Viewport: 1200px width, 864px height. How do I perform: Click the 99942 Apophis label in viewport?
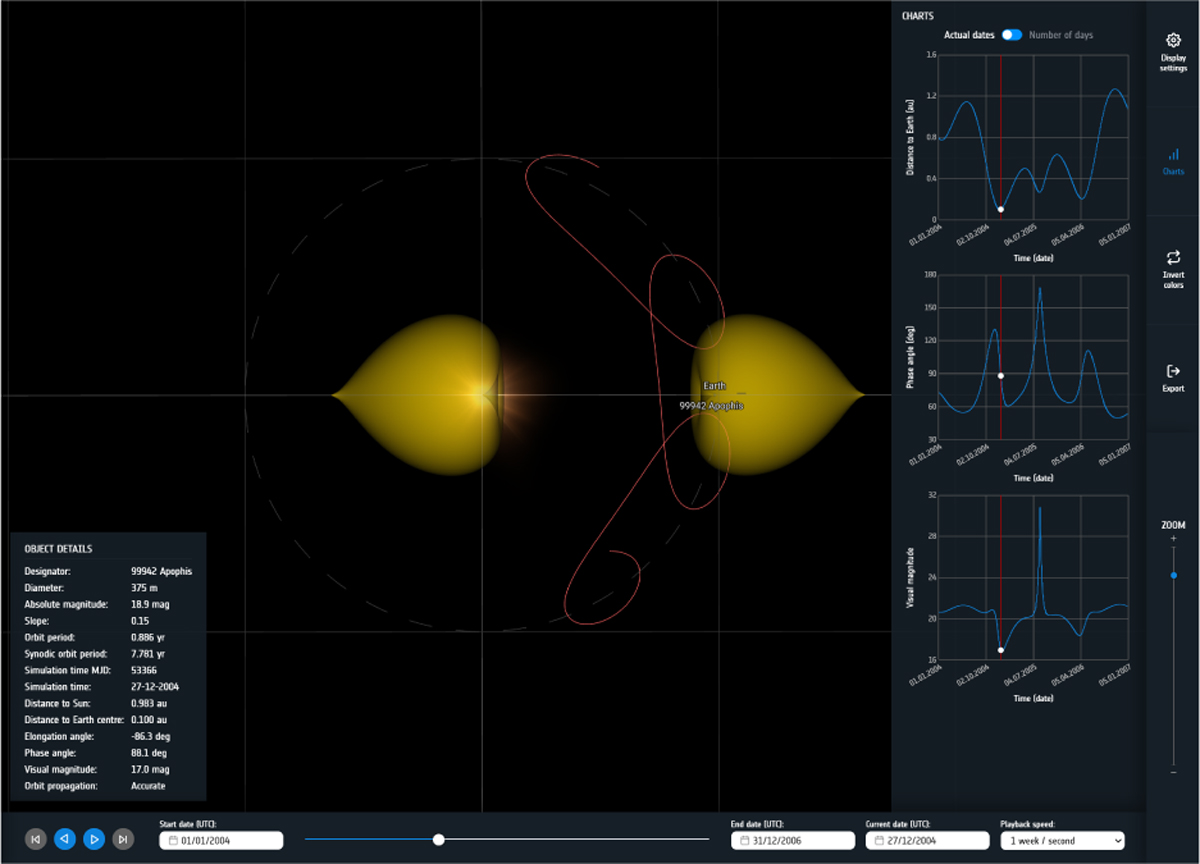pyautogui.click(x=711, y=406)
